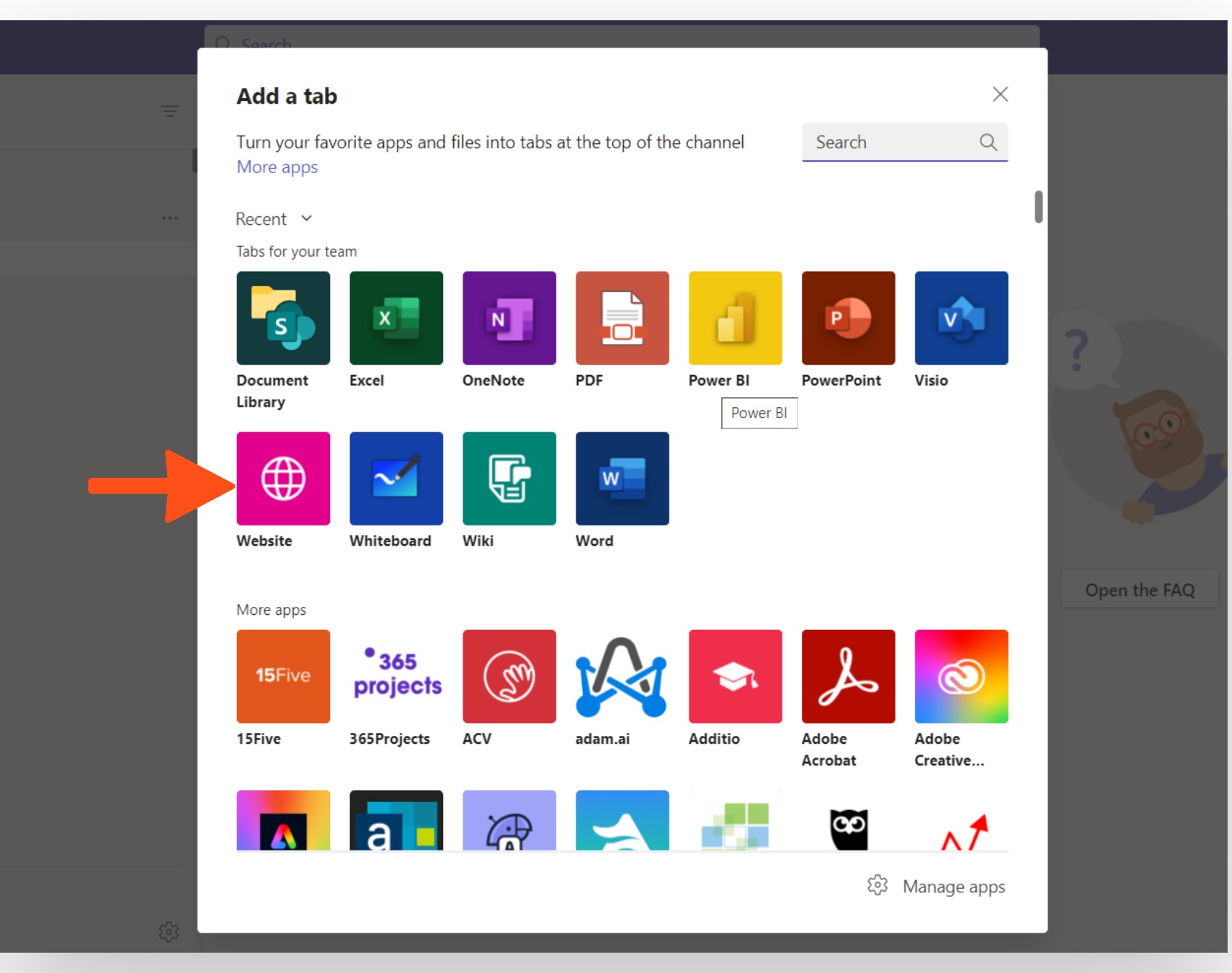Viewport: 1232px width, 973px height.
Task: Click the Open the FAQ button
Action: point(1140,590)
